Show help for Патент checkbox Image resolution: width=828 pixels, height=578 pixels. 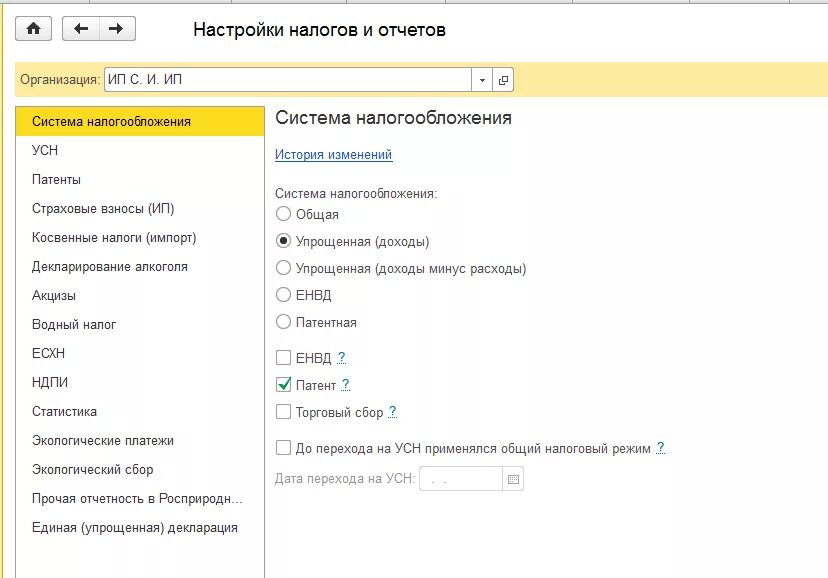pyautogui.click(x=345, y=385)
